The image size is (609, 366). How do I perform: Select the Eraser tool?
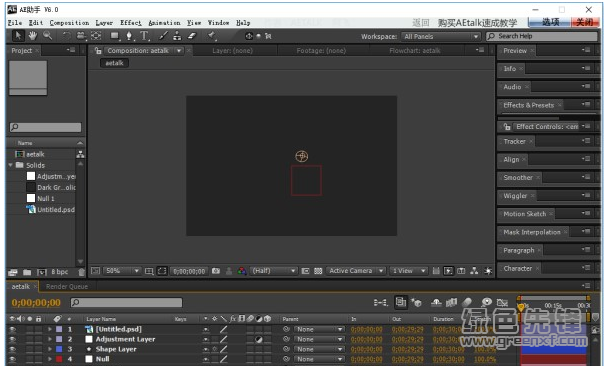192,36
